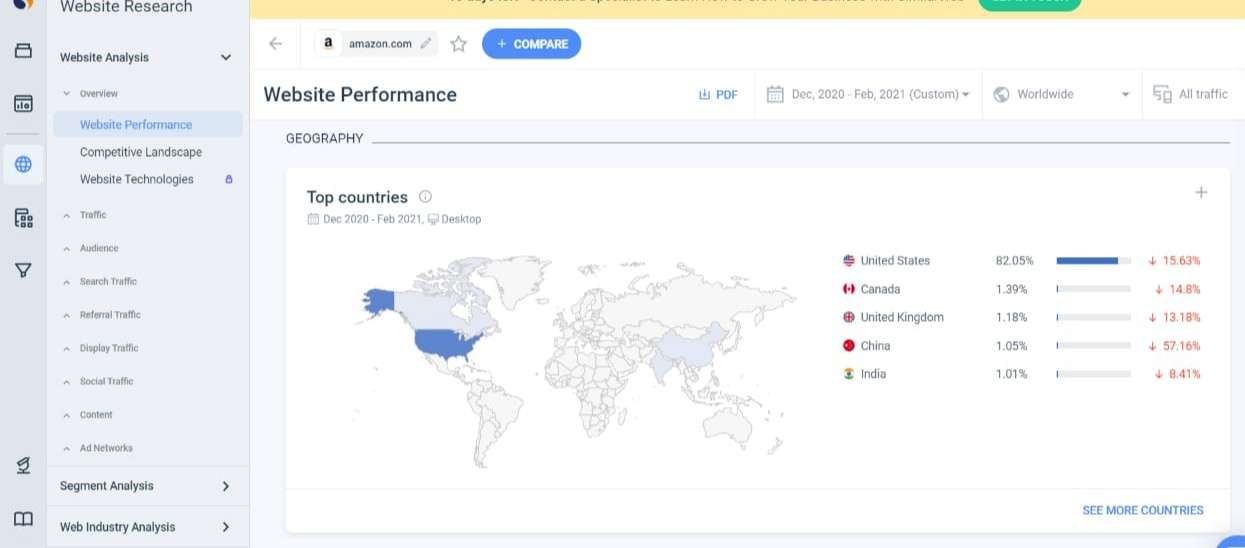Screen dimensions: 1245x548
Task: Open SEE MORE COUNTRIES link
Action: point(1143,510)
